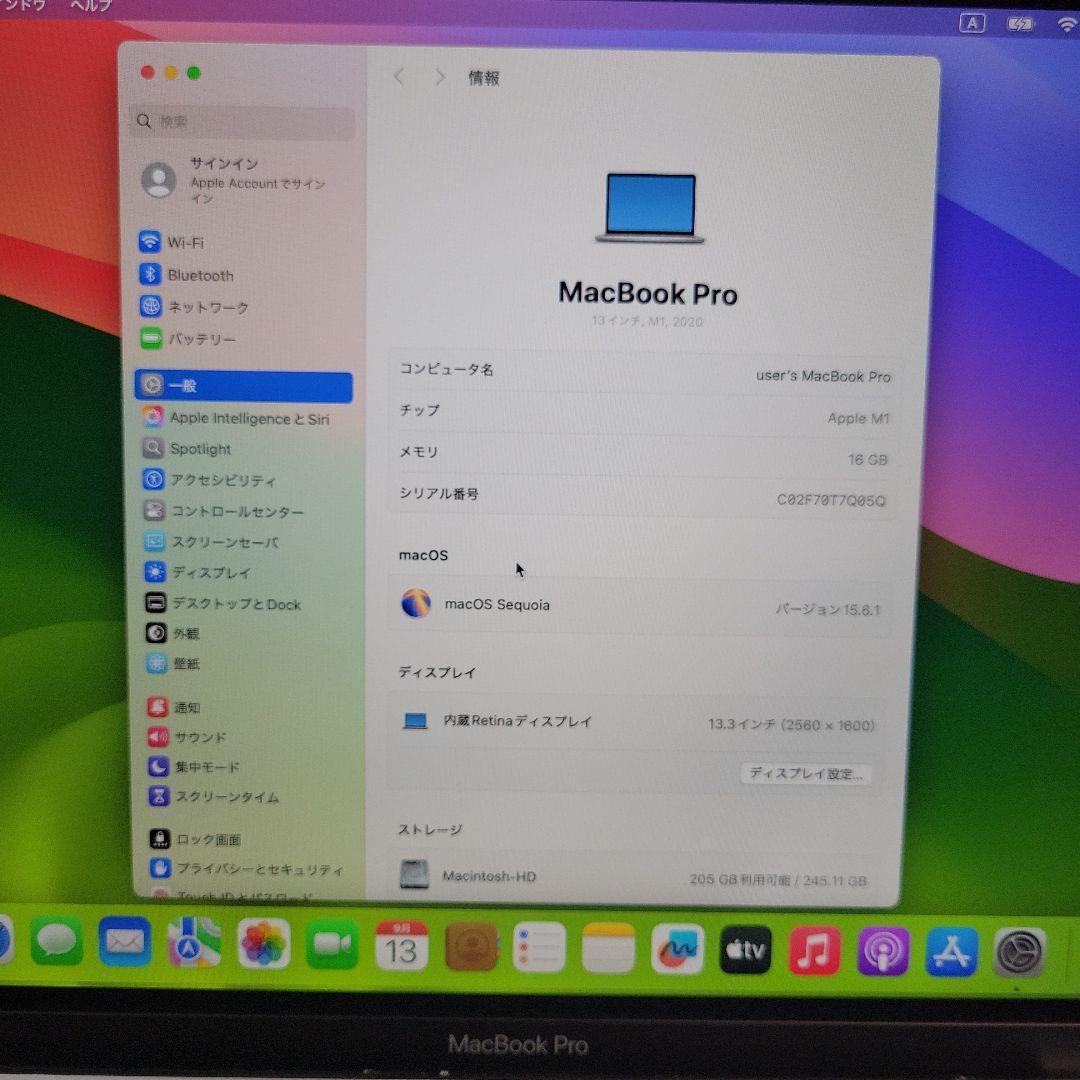Go back using the left navigation chevron

[x=399, y=77]
